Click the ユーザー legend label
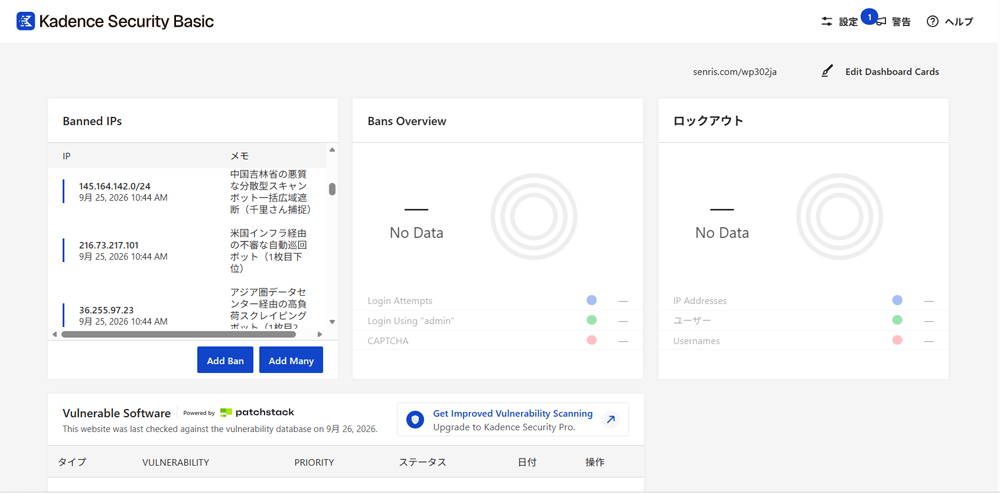This screenshot has height=494, width=1000. pos(692,321)
